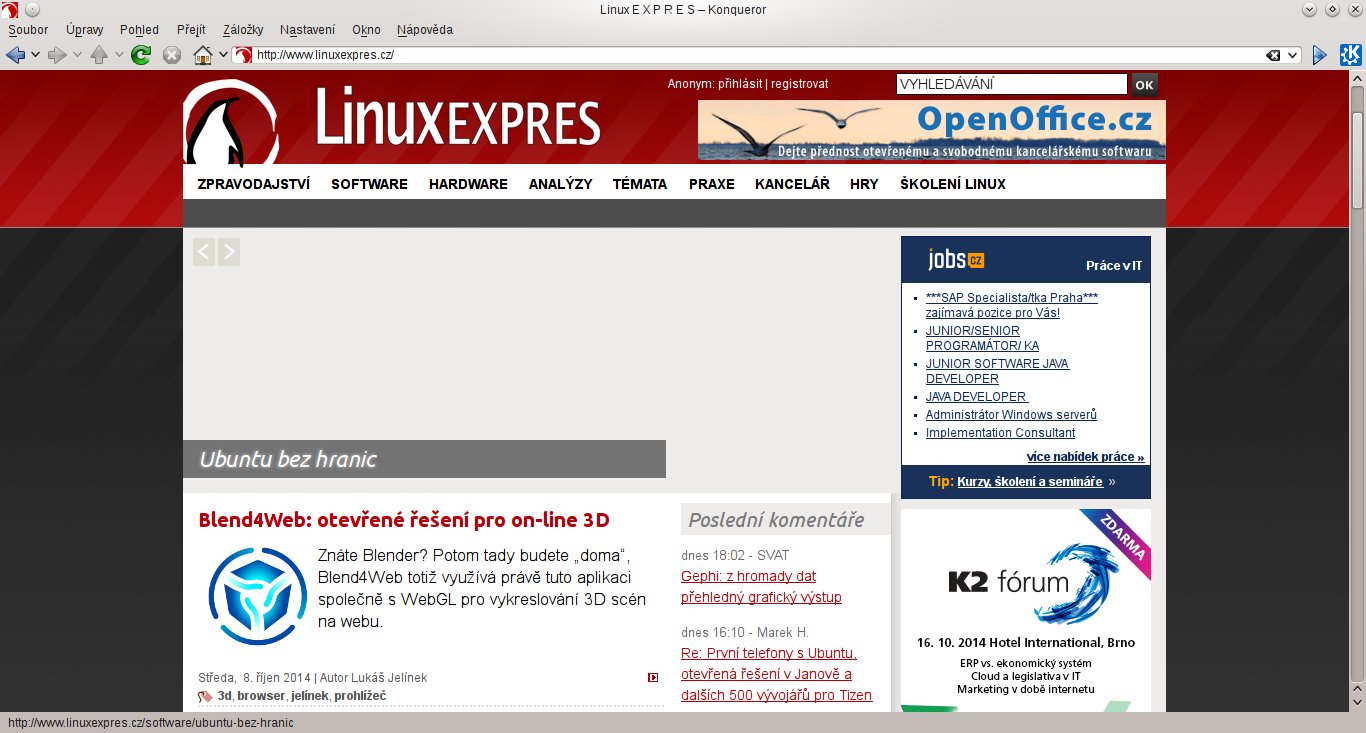Open the Re: První telefony s Ubuntu comment

777,674
